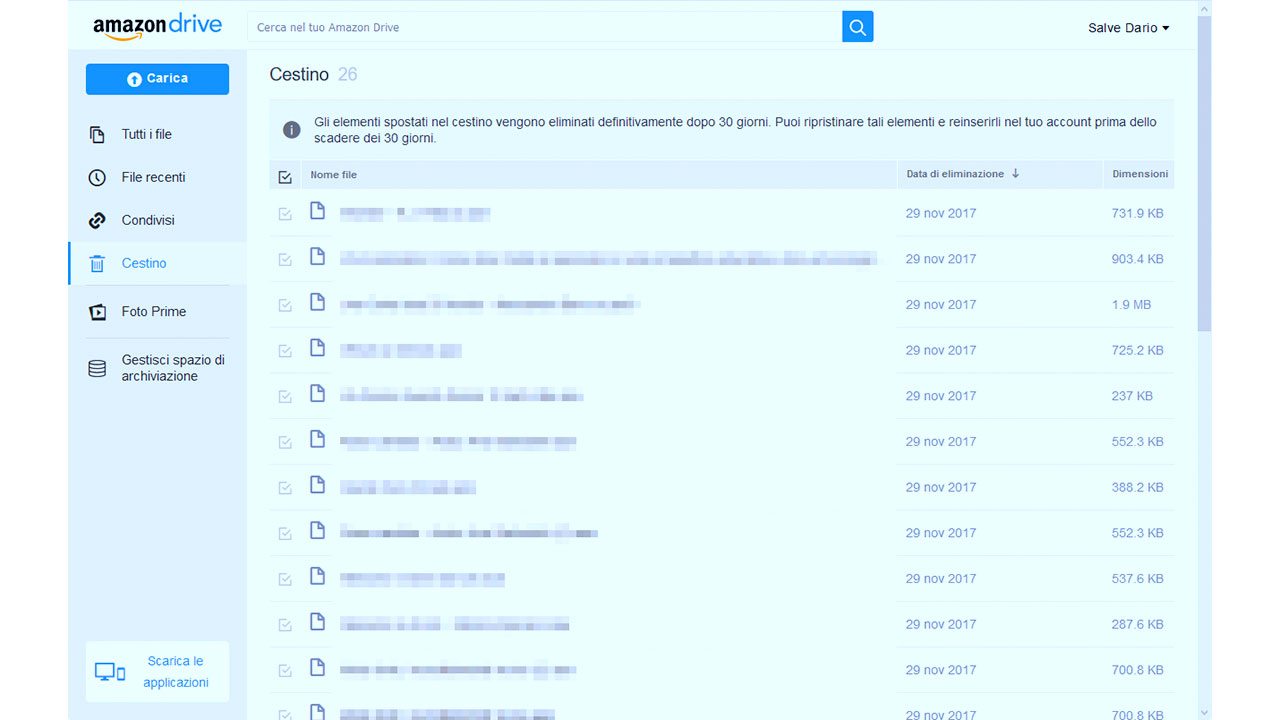The image size is (1280, 720).
Task: Sort by Dimensioni column header
Action: point(1139,174)
